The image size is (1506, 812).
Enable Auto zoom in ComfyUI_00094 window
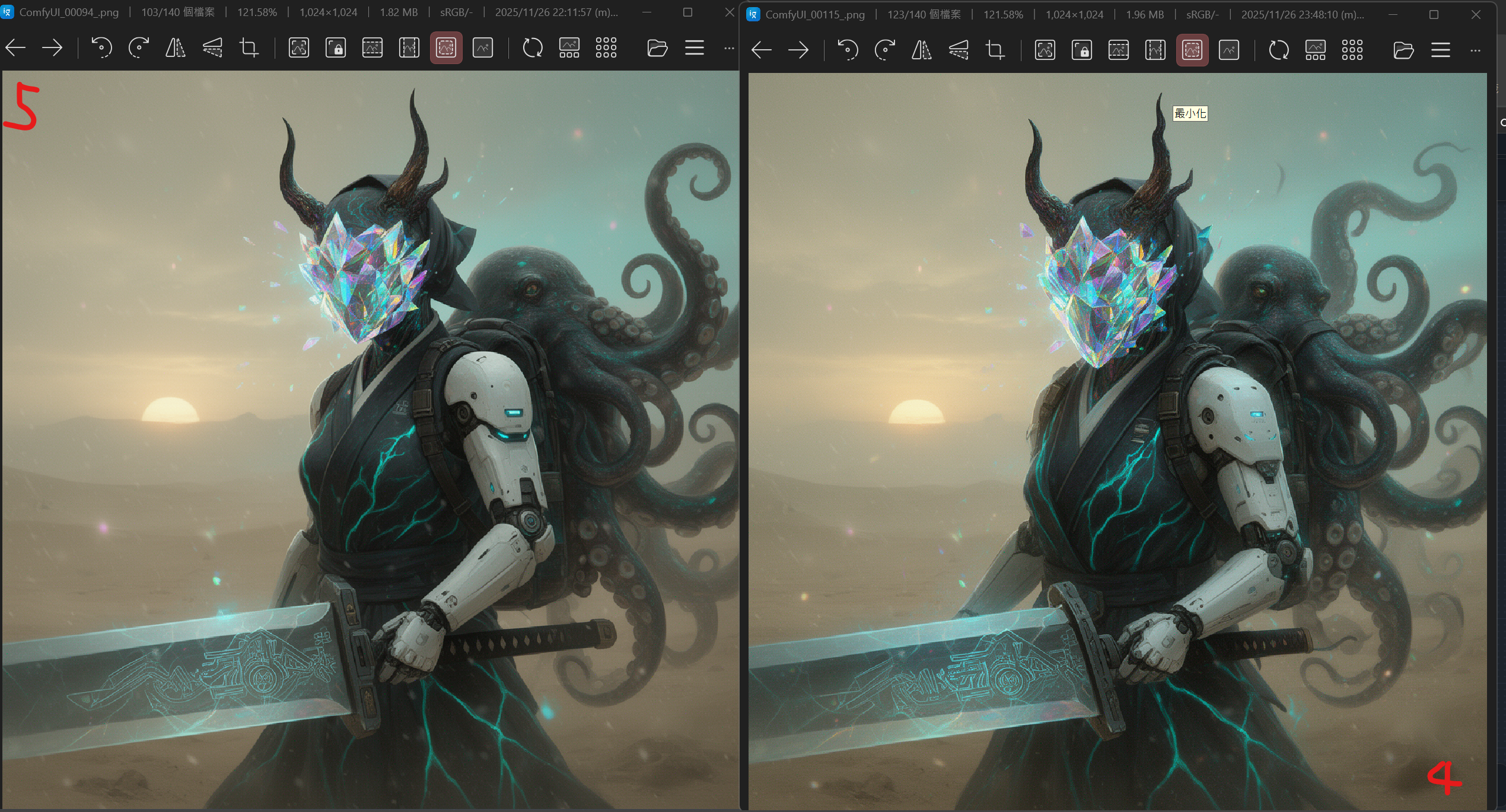click(x=298, y=48)
